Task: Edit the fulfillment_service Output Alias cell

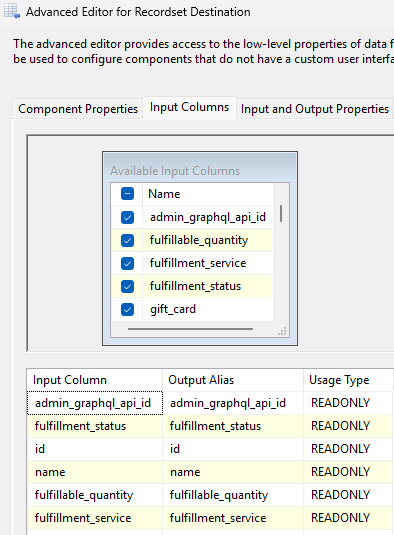Action: tap(233, 518)
